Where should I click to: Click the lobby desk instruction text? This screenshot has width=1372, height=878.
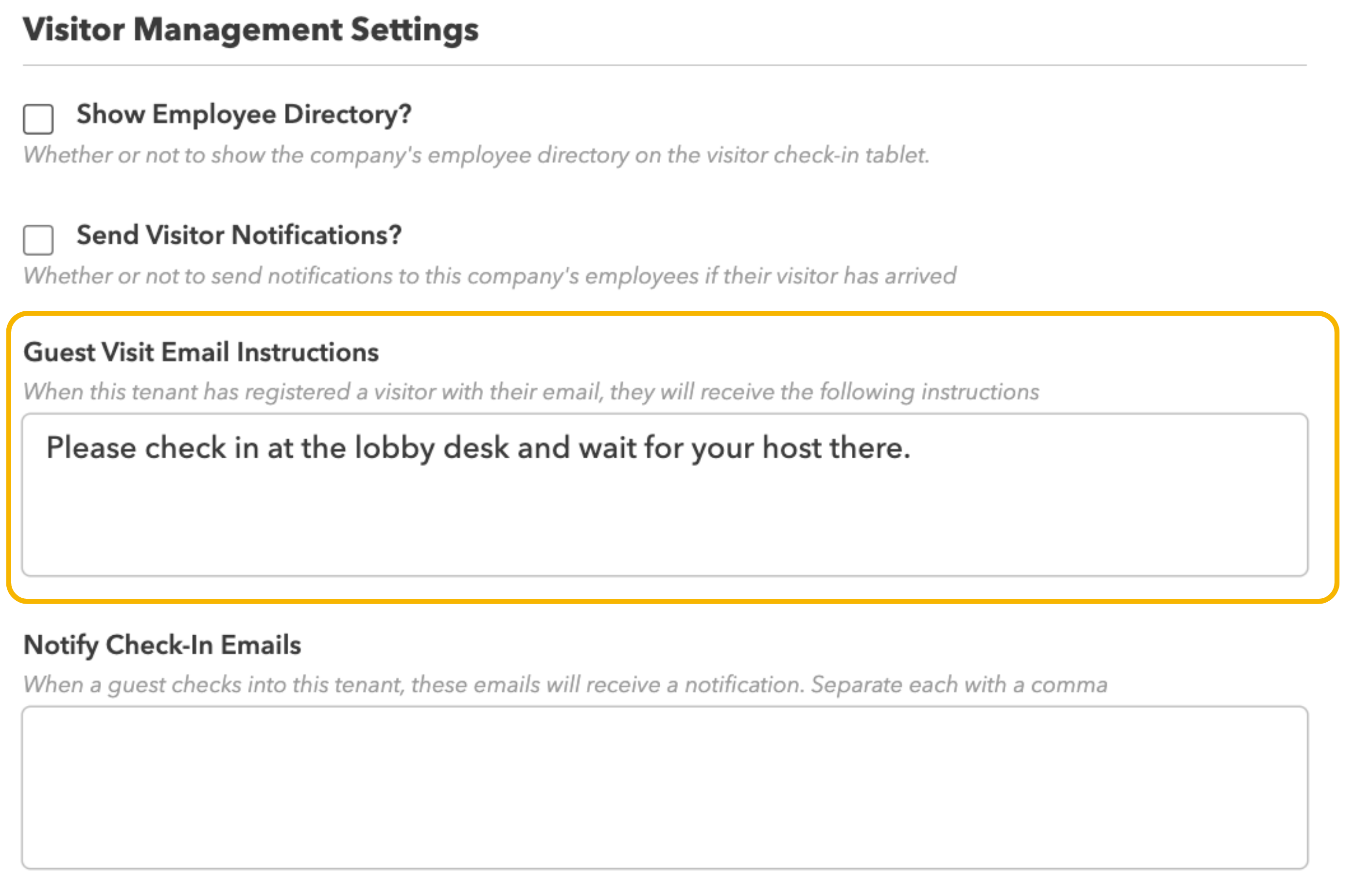pos(478,448)
